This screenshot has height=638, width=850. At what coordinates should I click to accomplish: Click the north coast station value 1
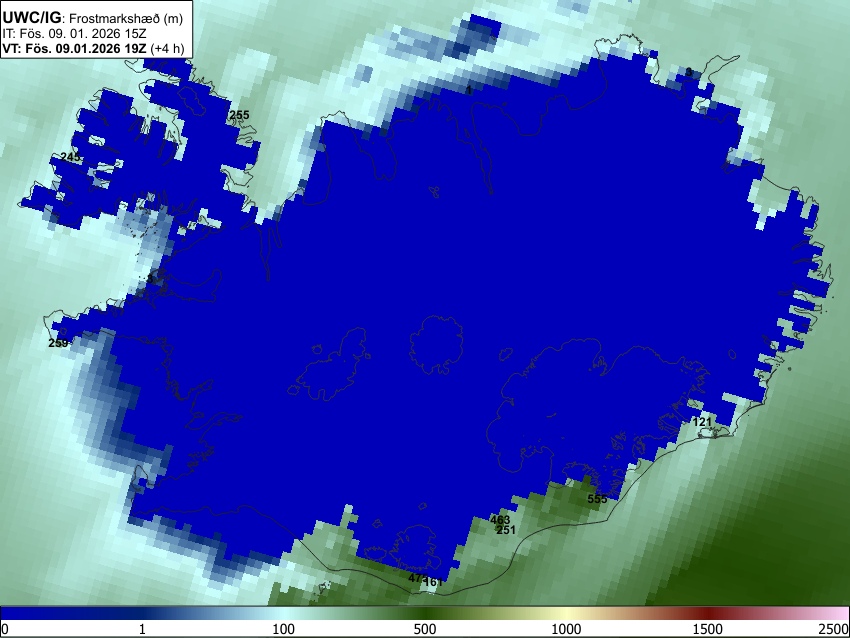pyautogui.click(x=469, y=91)
